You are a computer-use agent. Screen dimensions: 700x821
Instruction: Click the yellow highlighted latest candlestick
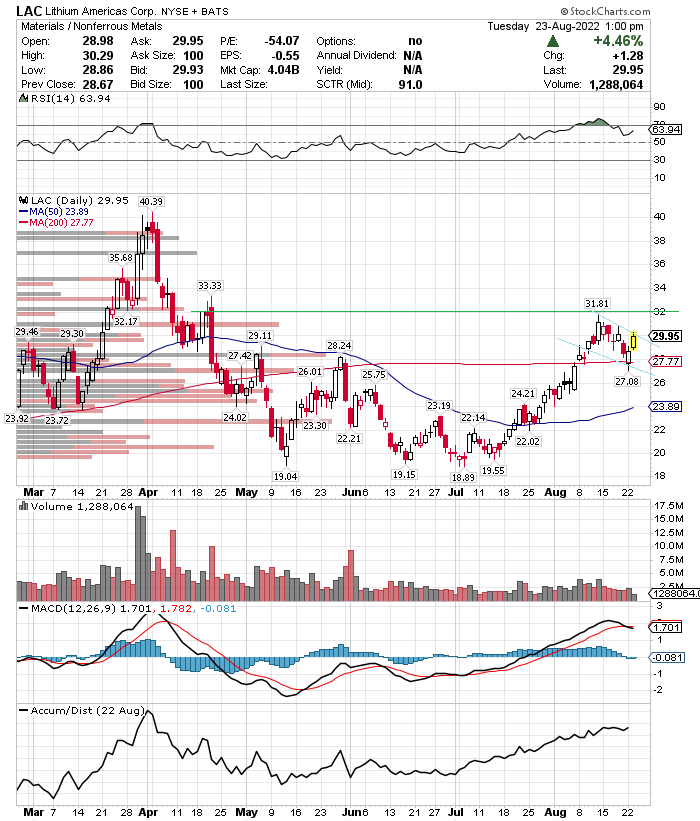point(634,340)
